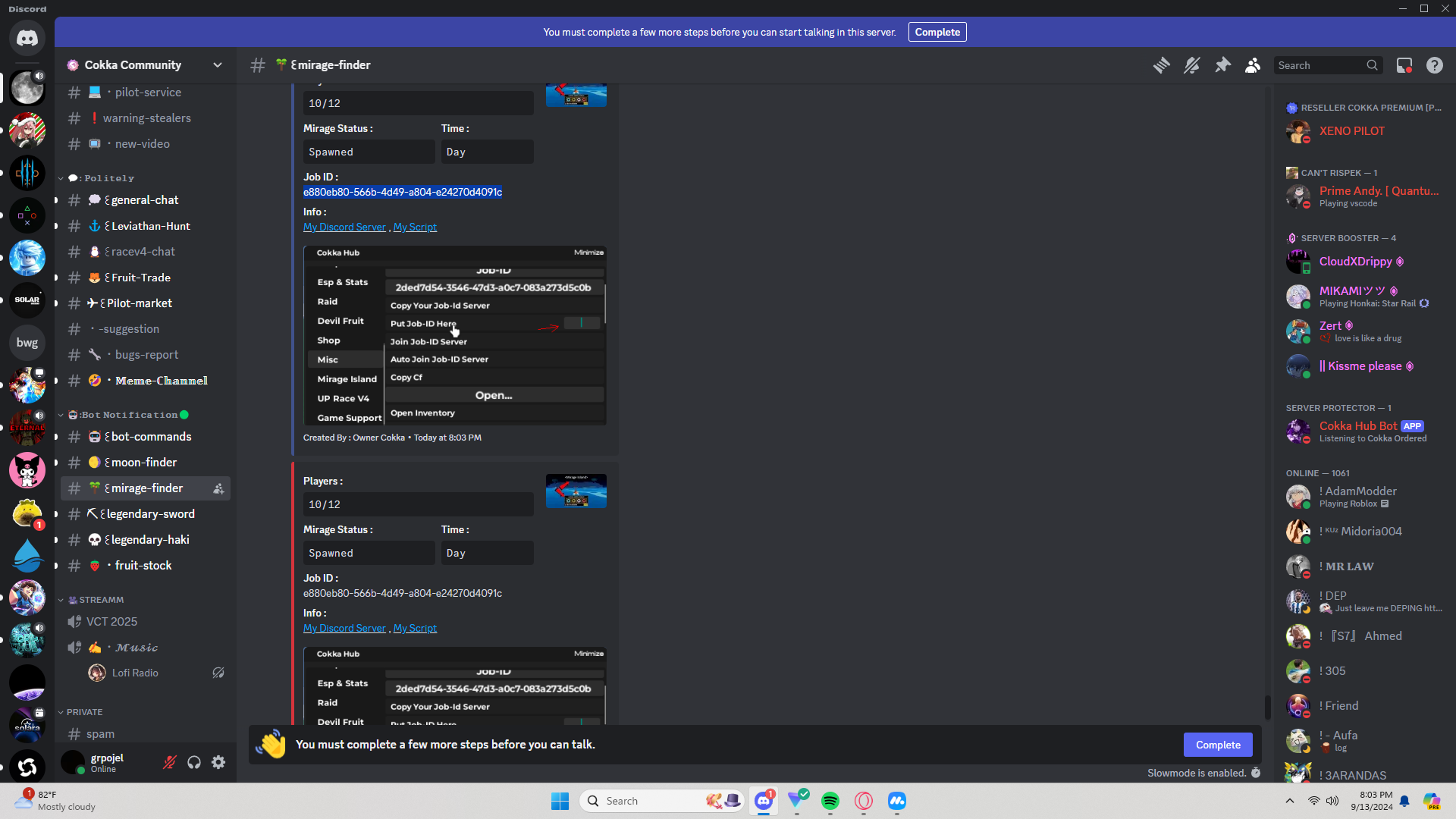Screen dimensions: 1456x819
Task: Click the Discord taskbar icon
Action: tap(764, 801)
